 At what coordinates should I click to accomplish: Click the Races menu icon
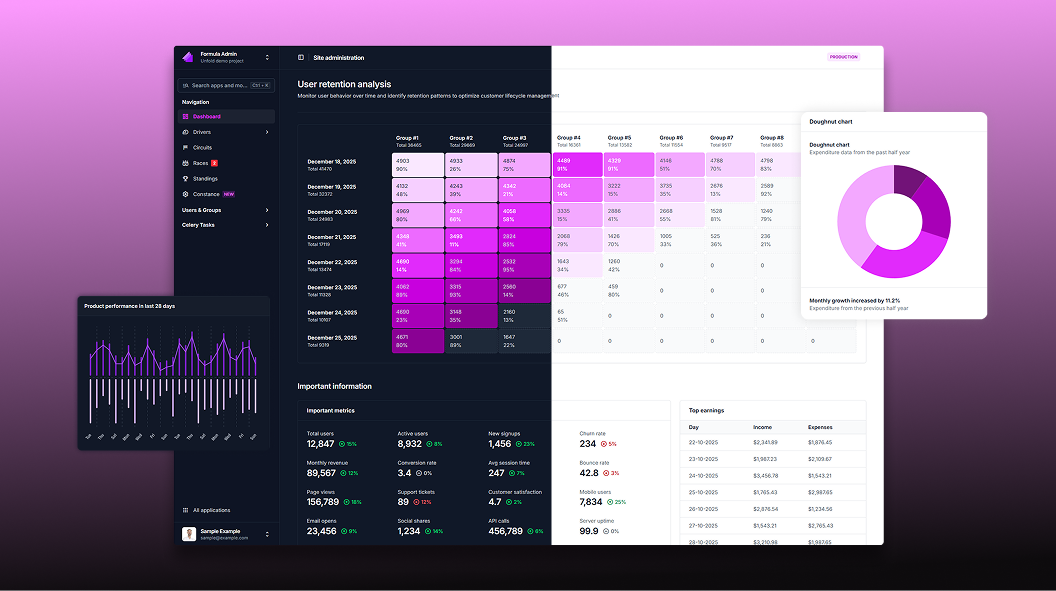click(x=185, y=163)
